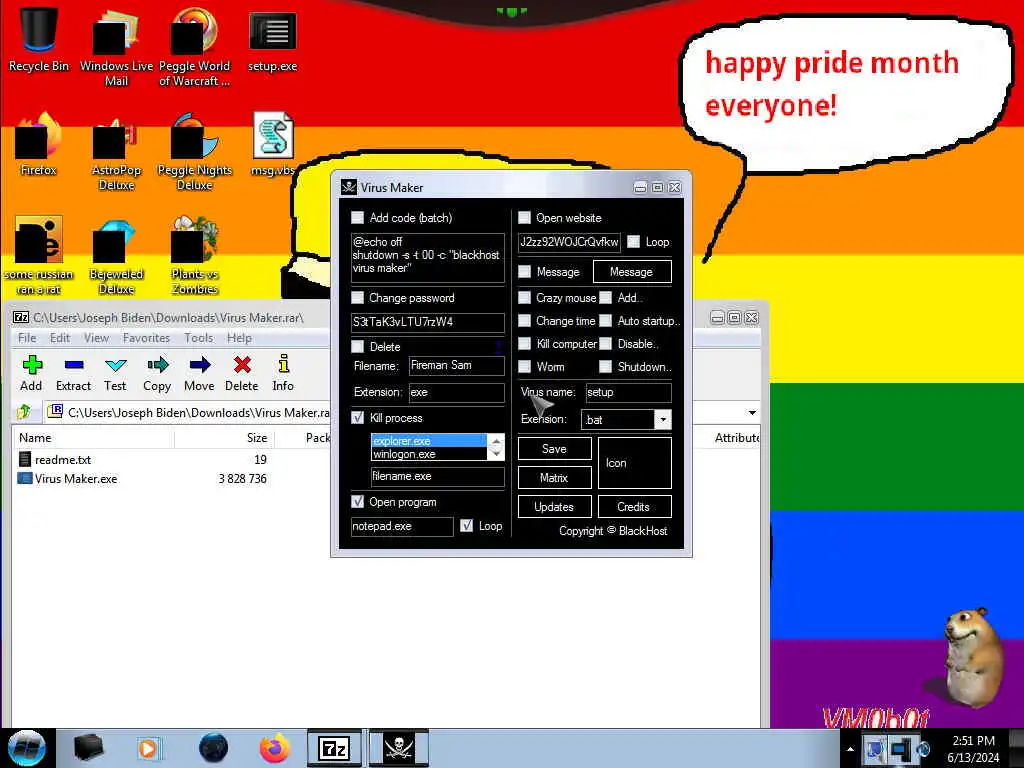Toggle the Change time checkbox

pyautogui.click(x=524, y=321)
